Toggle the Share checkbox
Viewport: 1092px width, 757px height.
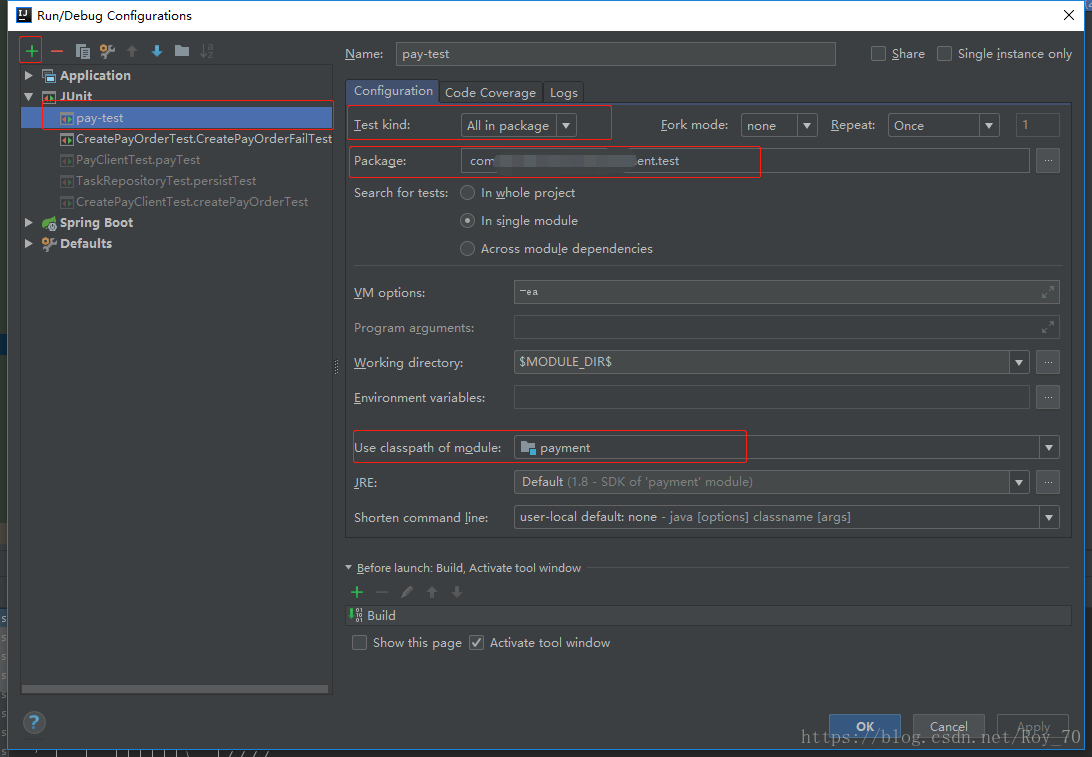879,54
